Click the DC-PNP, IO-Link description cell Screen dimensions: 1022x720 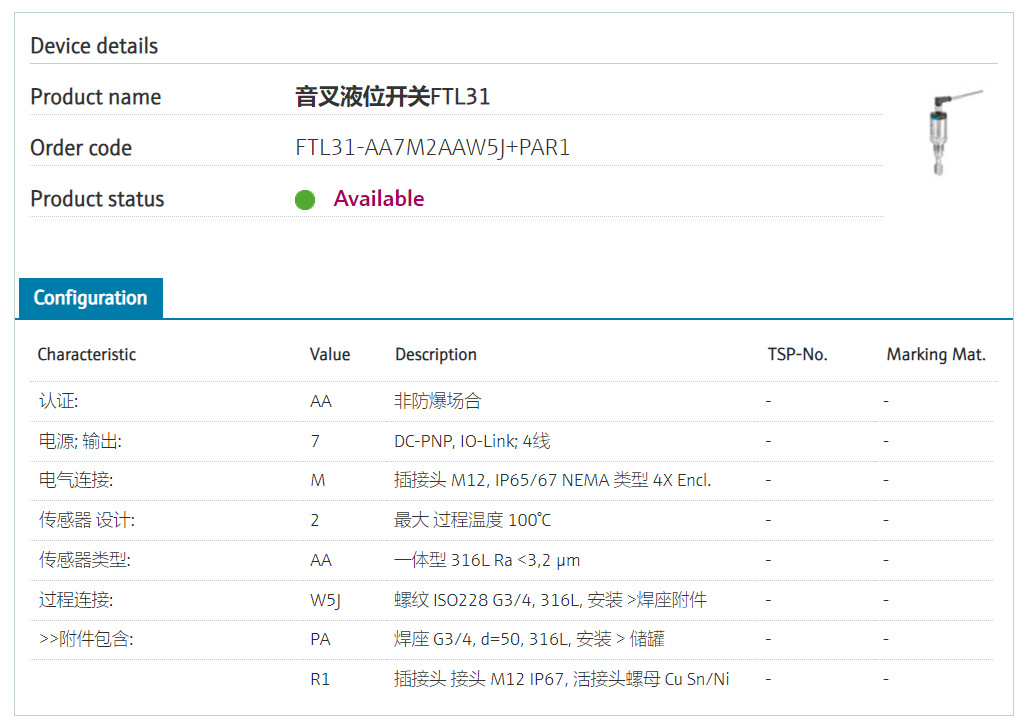[472, 441]
